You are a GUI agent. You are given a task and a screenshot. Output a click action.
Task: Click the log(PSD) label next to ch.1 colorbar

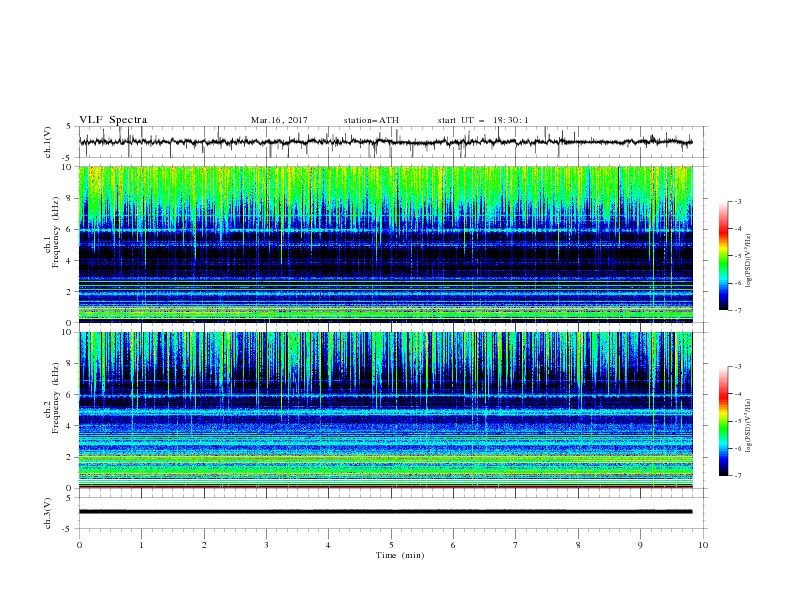[x=749, y=261]
